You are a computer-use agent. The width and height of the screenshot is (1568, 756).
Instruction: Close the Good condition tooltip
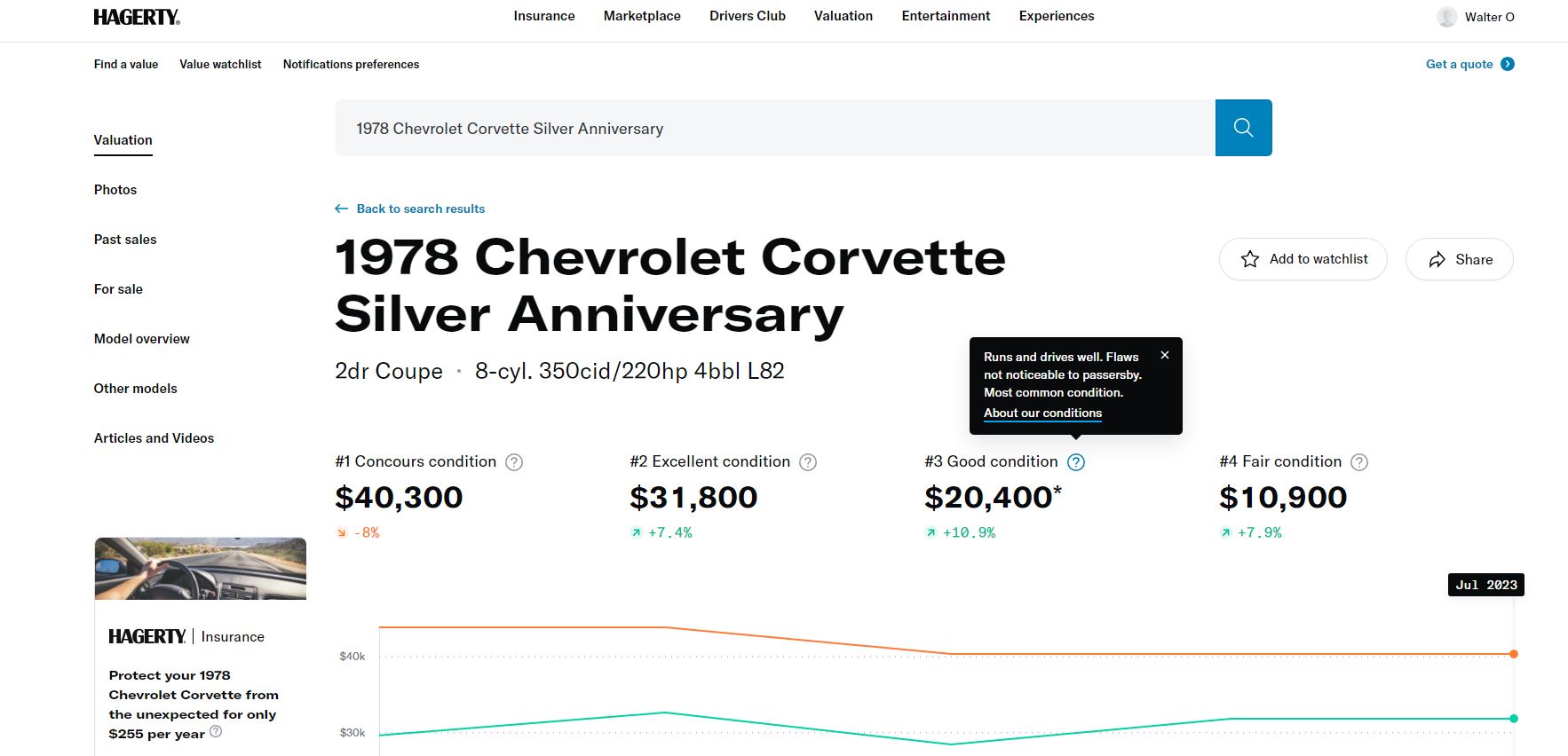1165,355
